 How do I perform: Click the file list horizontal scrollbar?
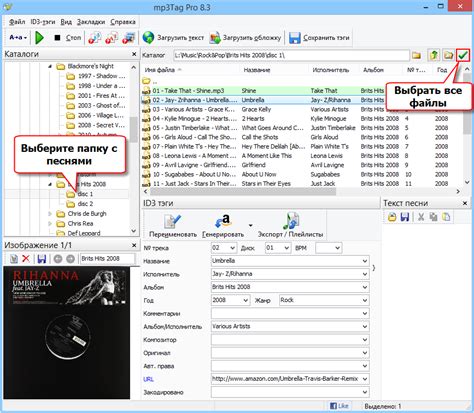(x=301, y=192)
